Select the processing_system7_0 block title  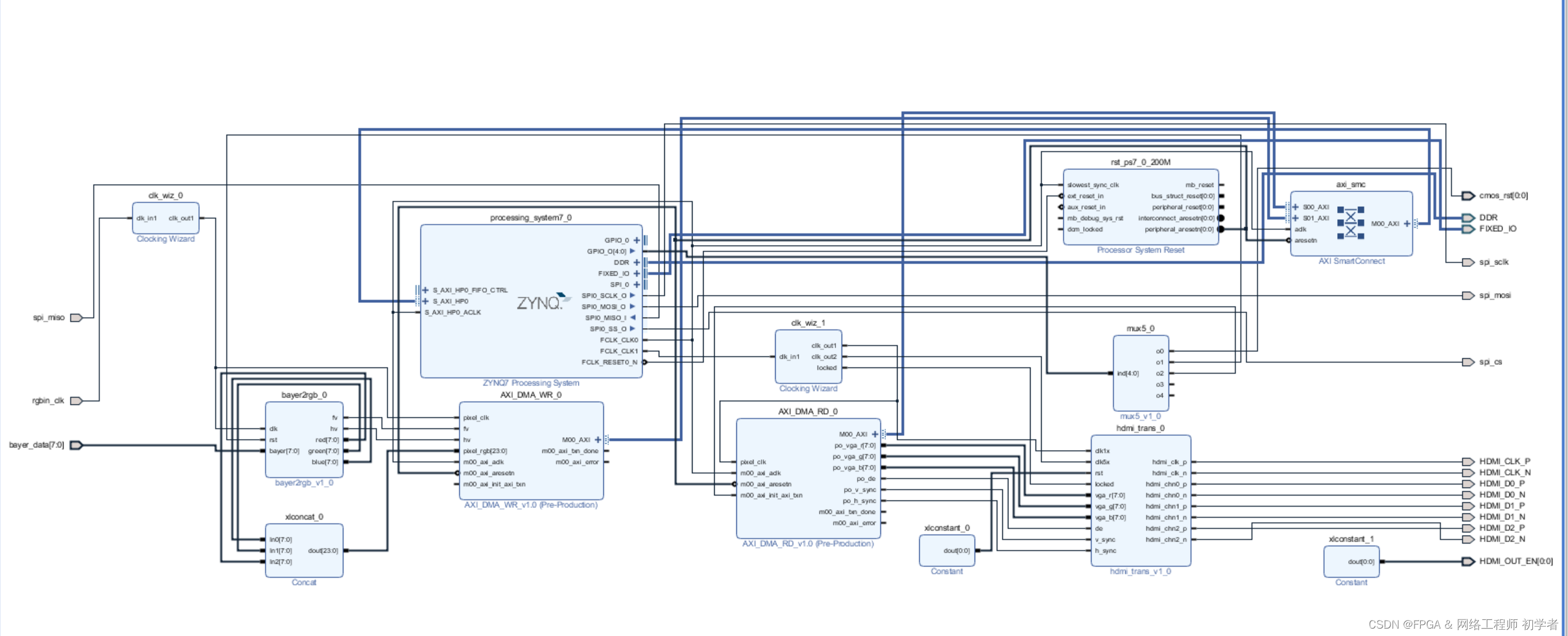tap(531, 217)
